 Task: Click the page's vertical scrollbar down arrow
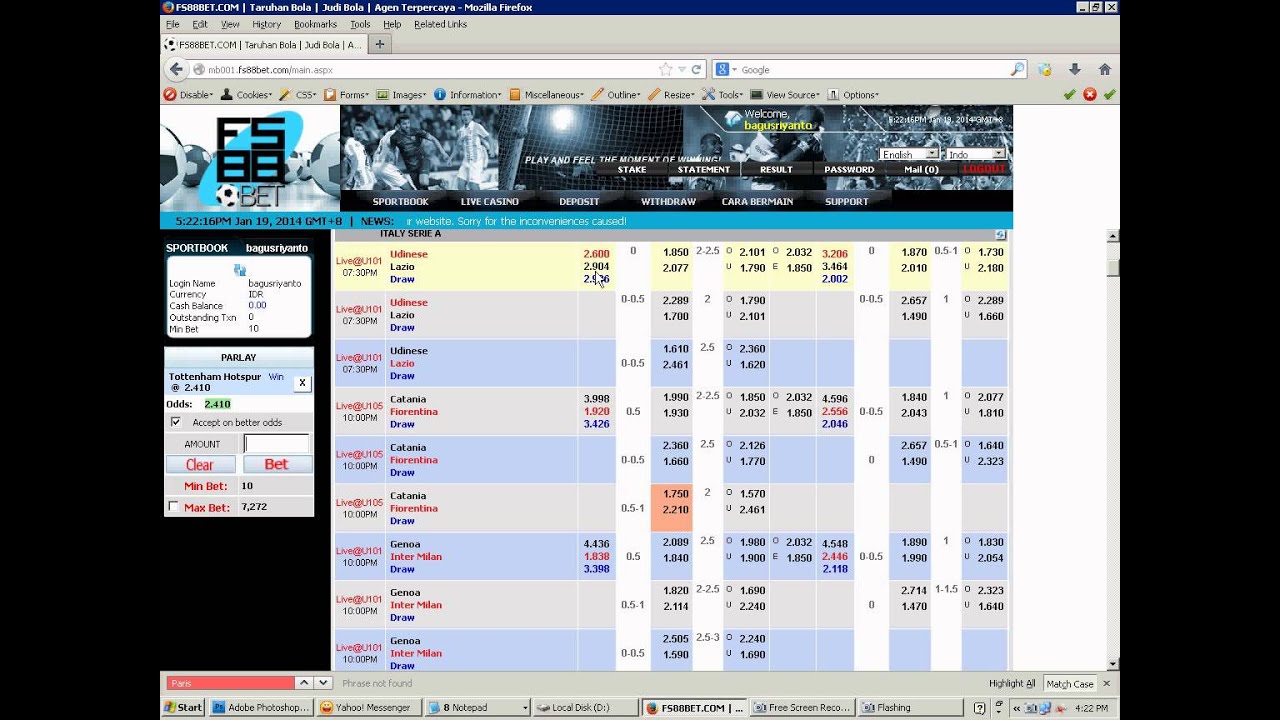1113,663
